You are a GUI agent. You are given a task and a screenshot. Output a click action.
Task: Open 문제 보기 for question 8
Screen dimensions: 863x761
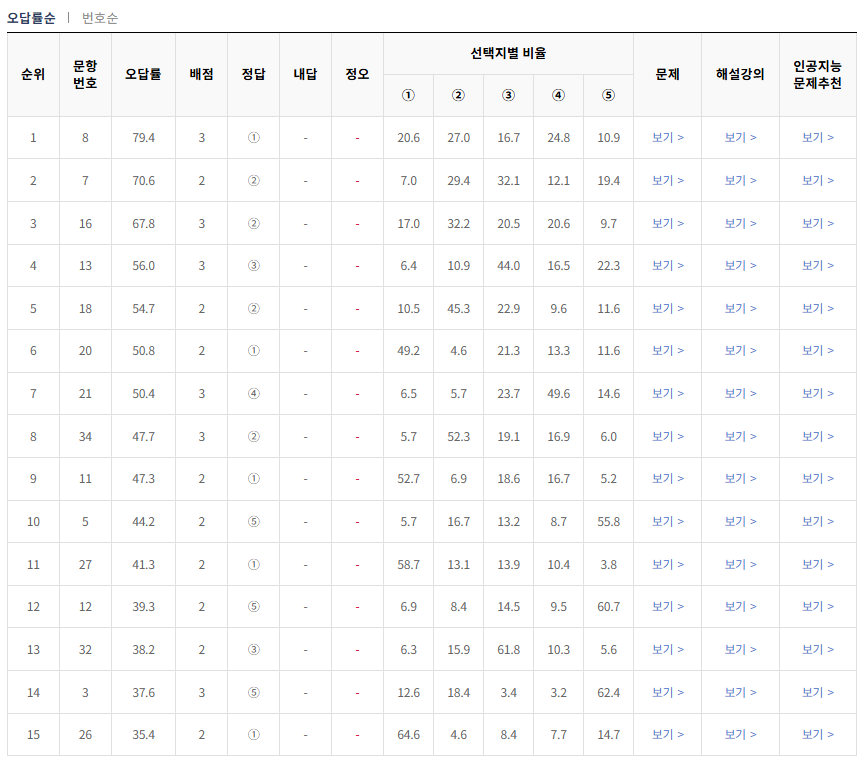click(x=666, y=137)
